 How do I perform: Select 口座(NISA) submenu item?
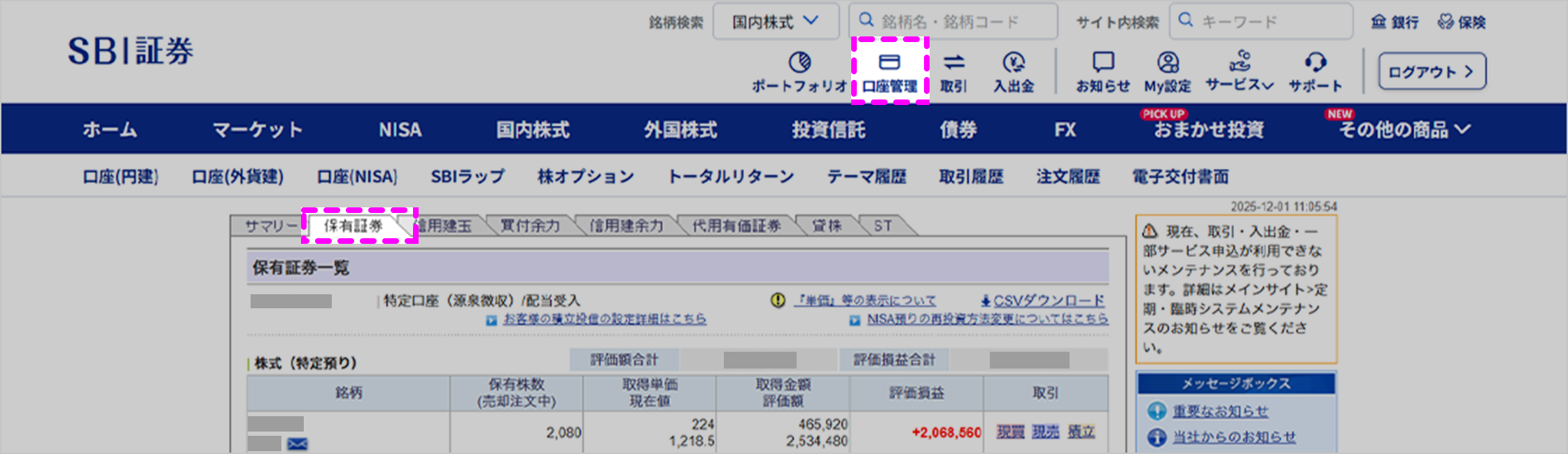357,177
